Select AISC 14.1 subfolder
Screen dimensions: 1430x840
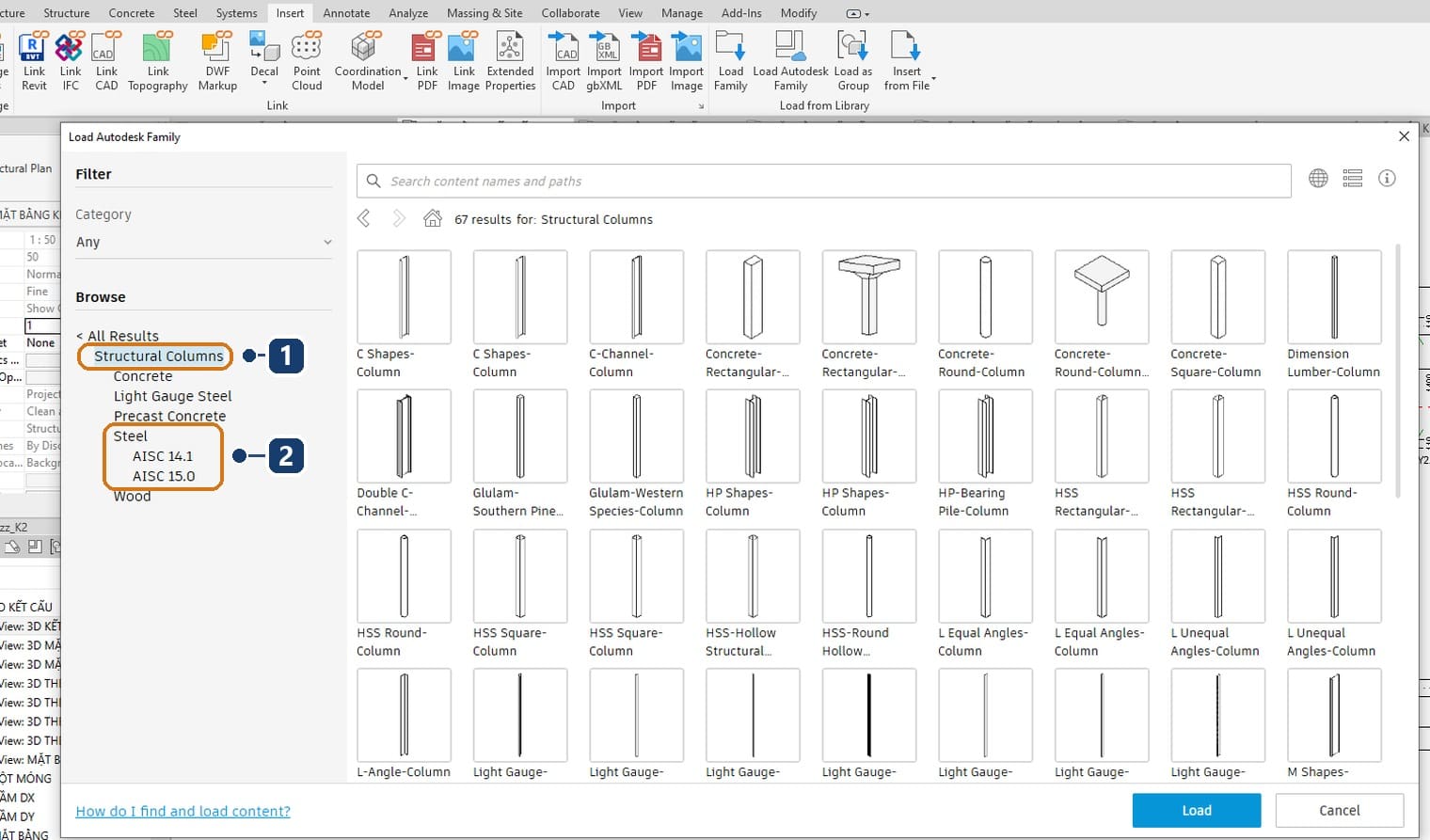point(162,456)
